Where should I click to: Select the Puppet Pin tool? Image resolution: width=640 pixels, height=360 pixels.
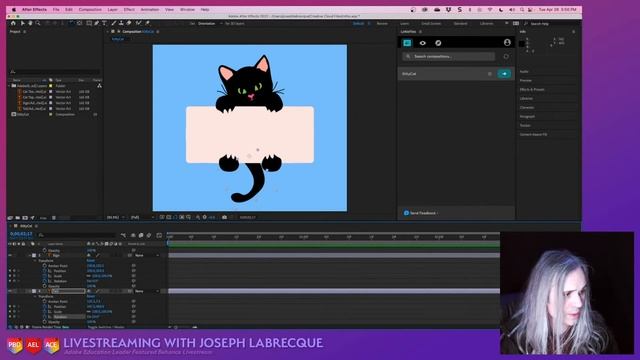click(147, 23)
